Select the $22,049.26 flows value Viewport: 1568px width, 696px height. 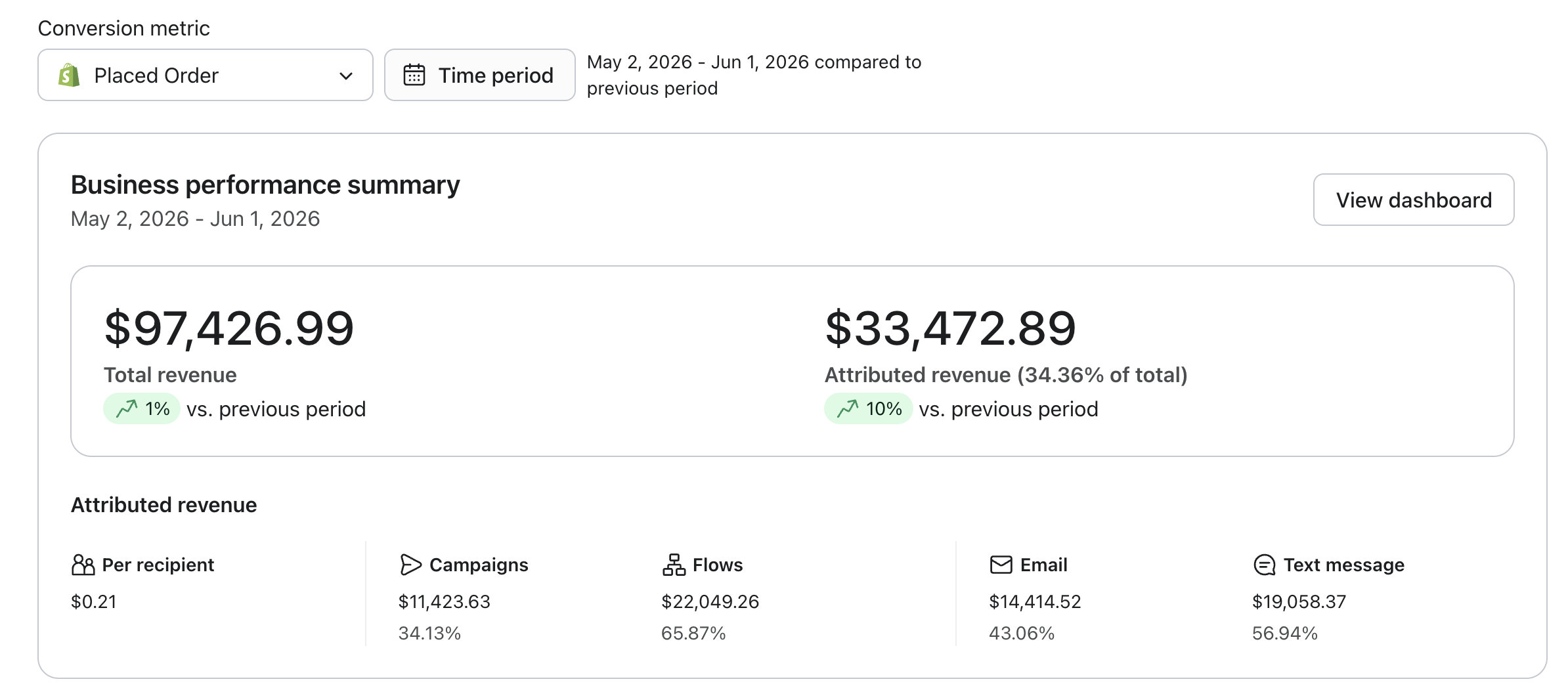tap(710, 601)
